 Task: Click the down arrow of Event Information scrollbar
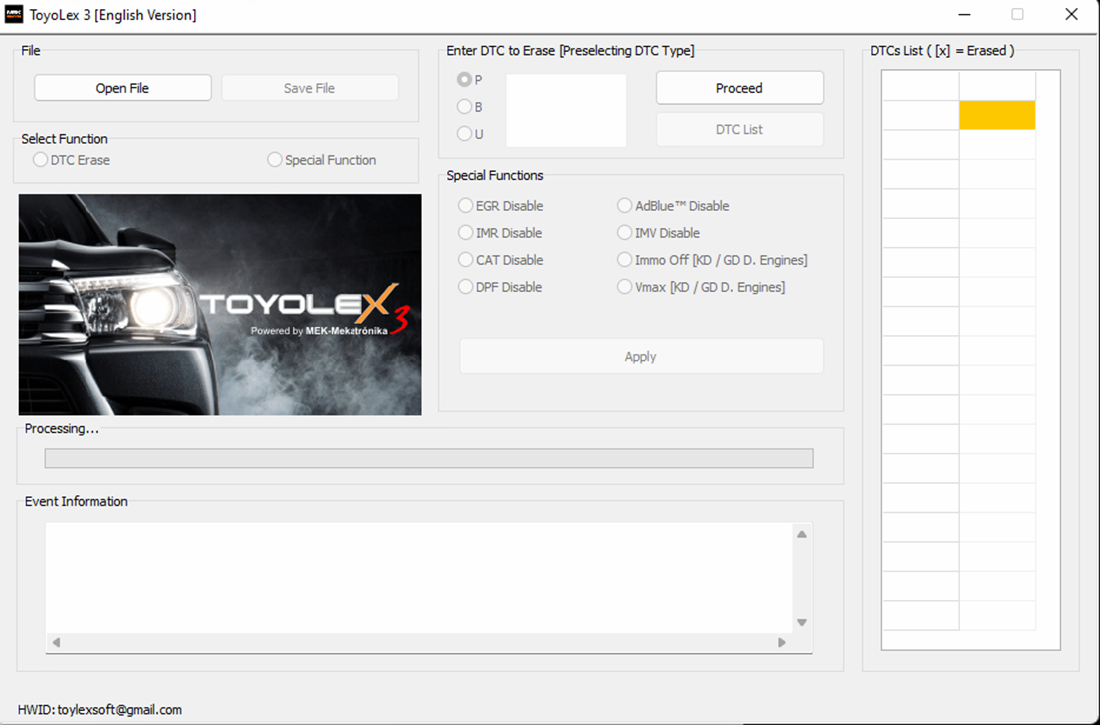(x=801, y=623)
